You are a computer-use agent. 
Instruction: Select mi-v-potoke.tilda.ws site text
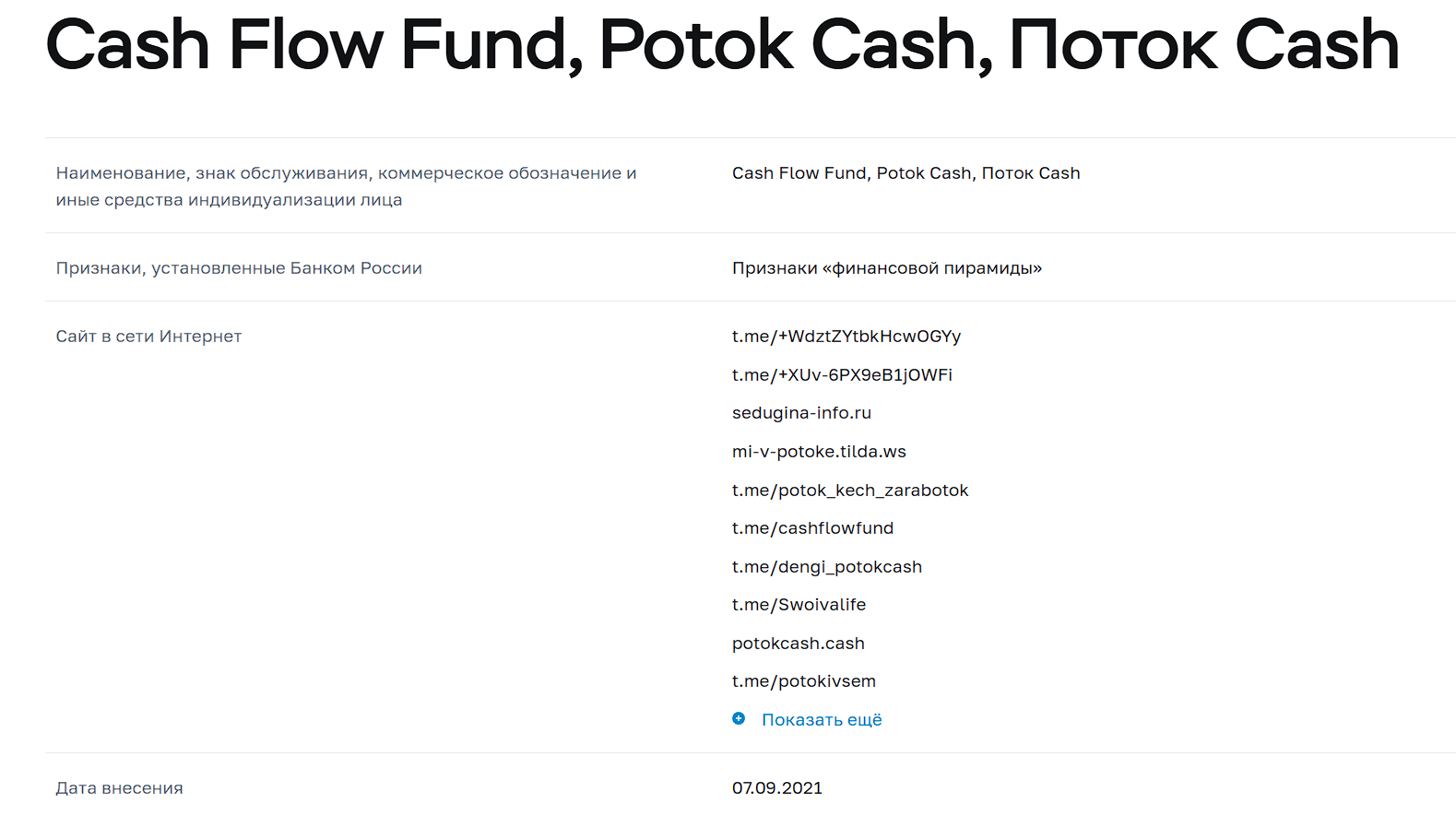point(819,452)
